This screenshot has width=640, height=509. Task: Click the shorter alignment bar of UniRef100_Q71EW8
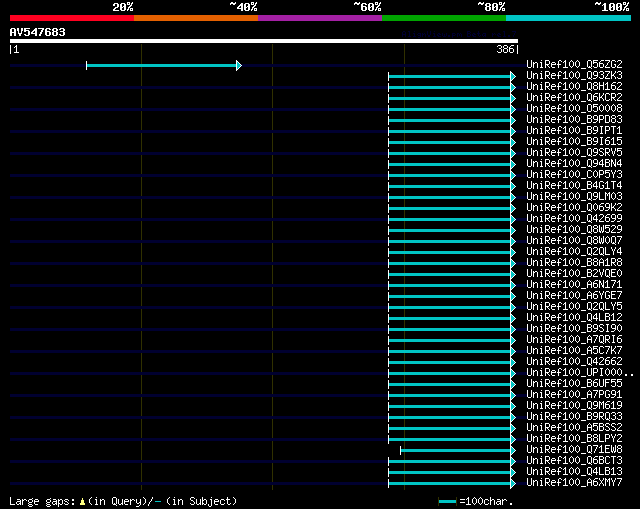[458, 450]
